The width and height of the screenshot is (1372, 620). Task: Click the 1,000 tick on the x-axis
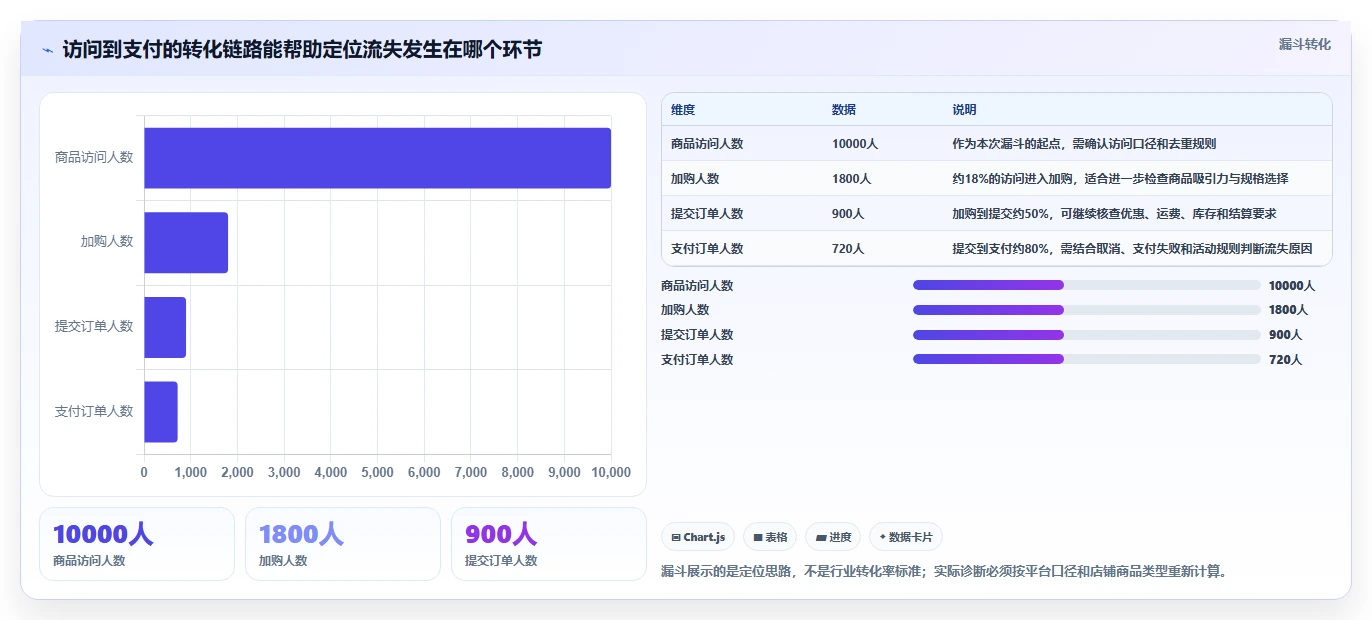[190, 472]
